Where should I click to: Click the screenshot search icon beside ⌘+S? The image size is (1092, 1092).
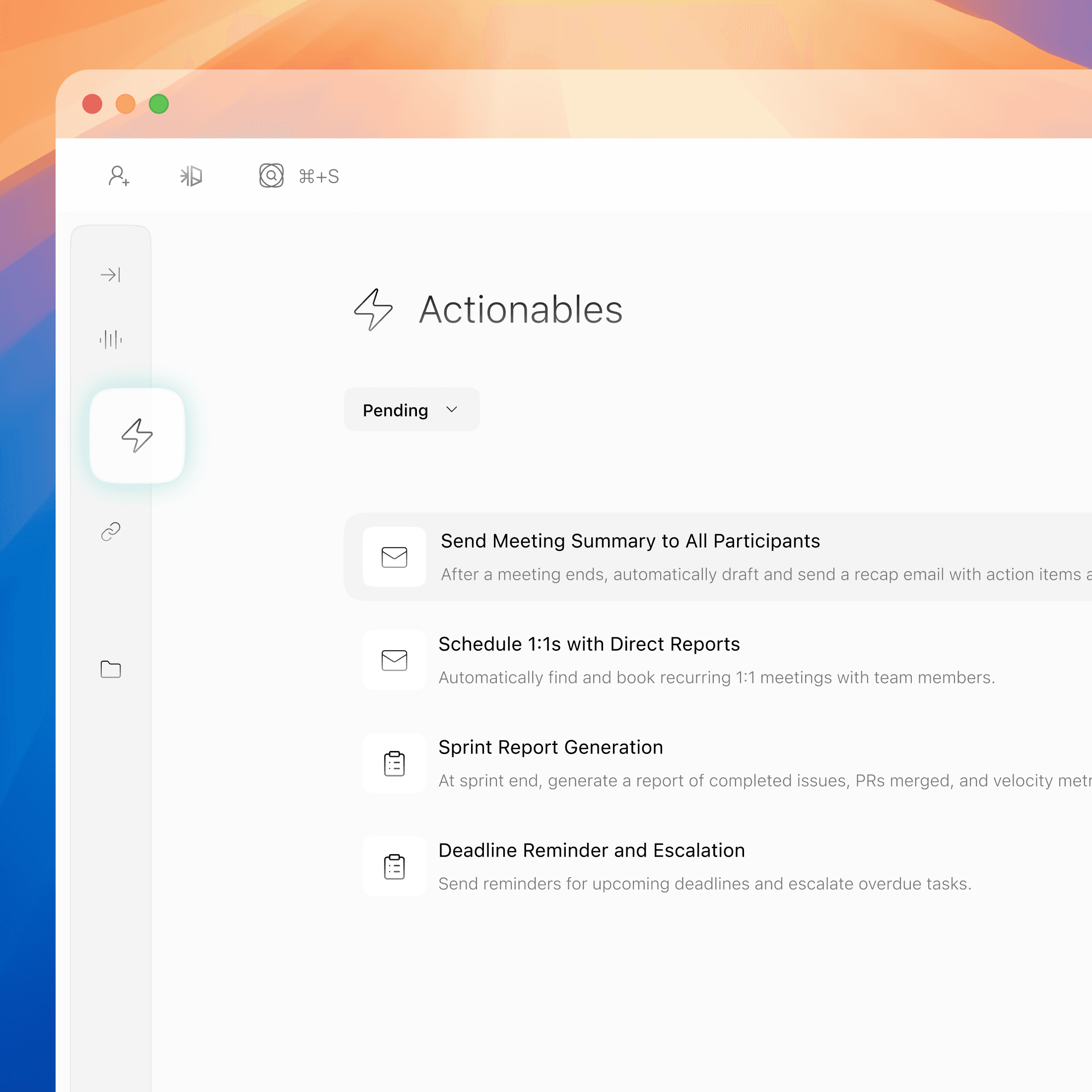pos(272,176)
